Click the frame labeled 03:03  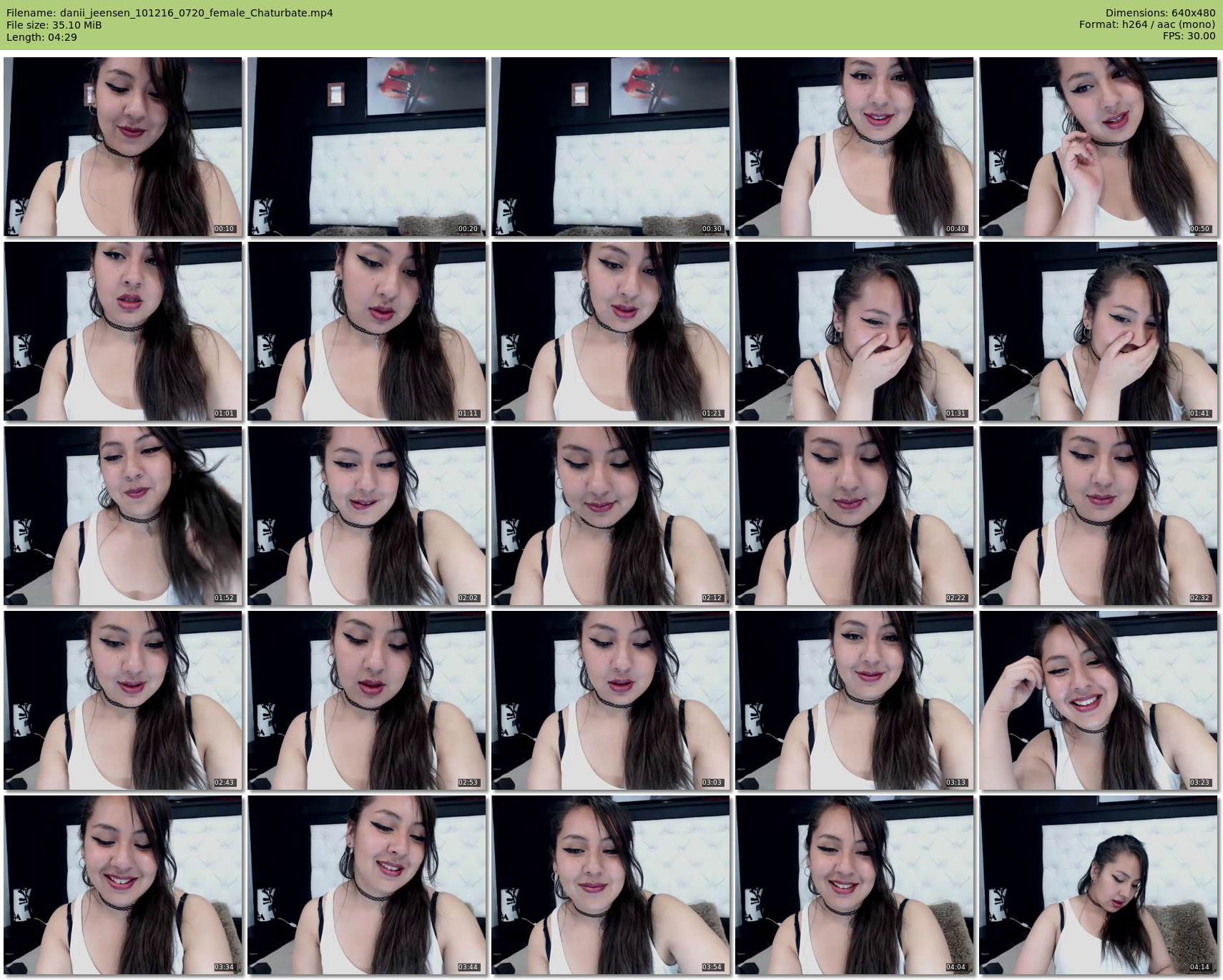(x=611, y=700)
